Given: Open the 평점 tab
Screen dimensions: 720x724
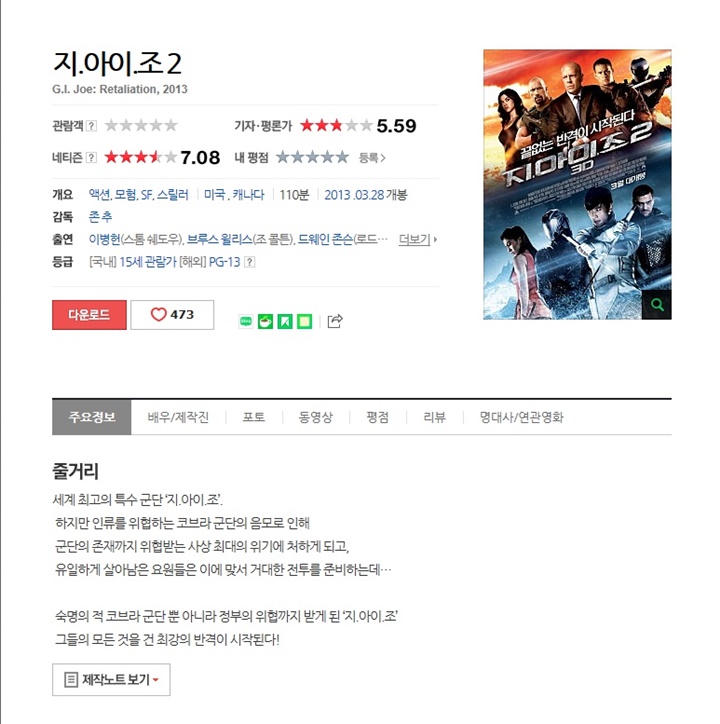Looking at the screenshot, I should (x=378, y=417).
